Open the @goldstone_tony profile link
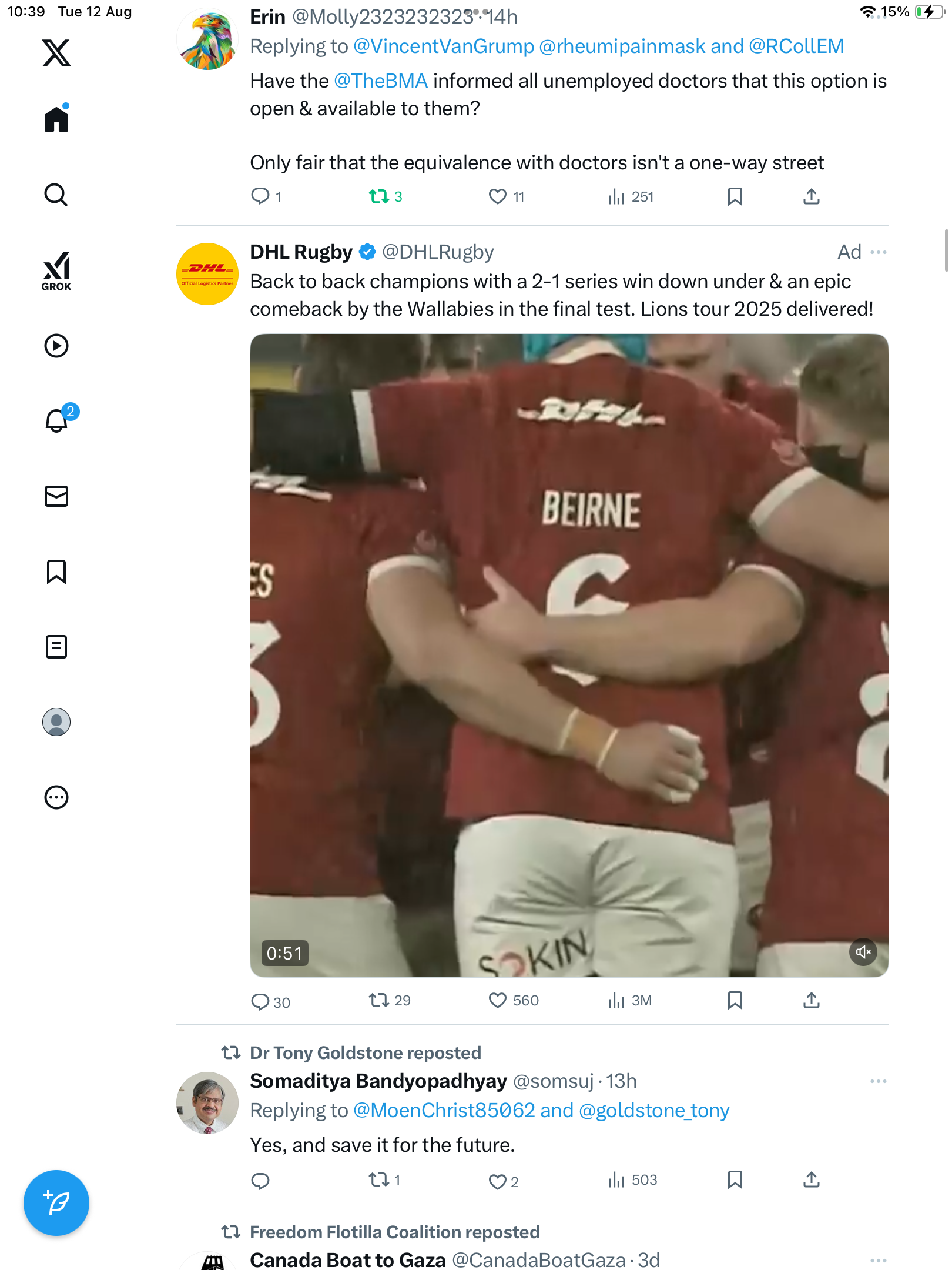 [x=653, y=1110]
